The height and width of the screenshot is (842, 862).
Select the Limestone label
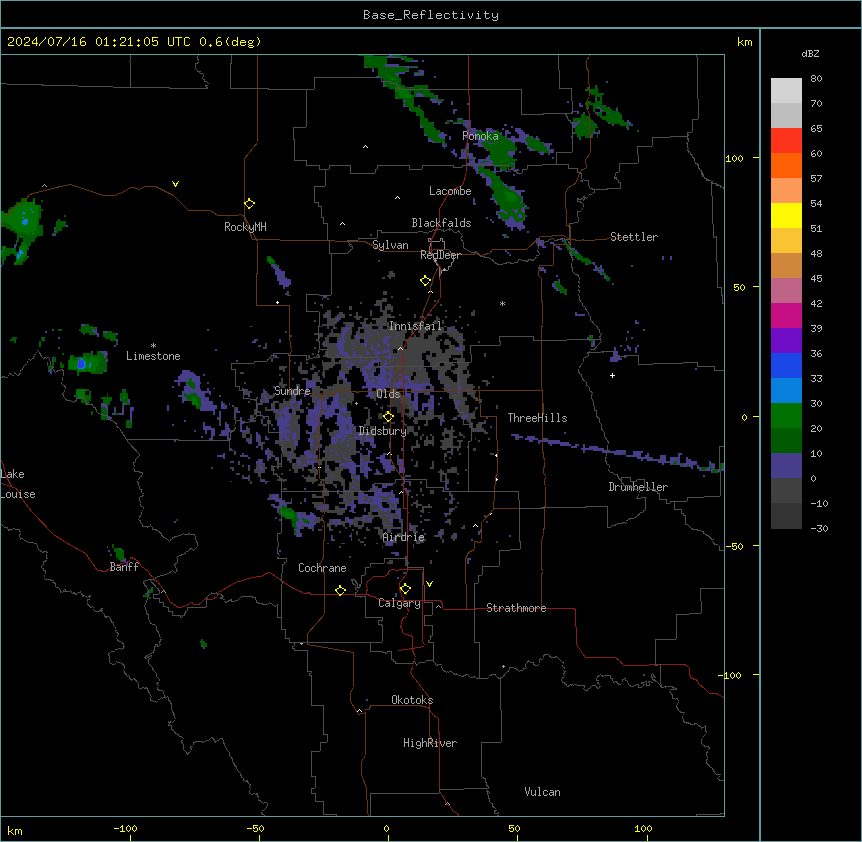pyautogui.click(x=153, y=356)
